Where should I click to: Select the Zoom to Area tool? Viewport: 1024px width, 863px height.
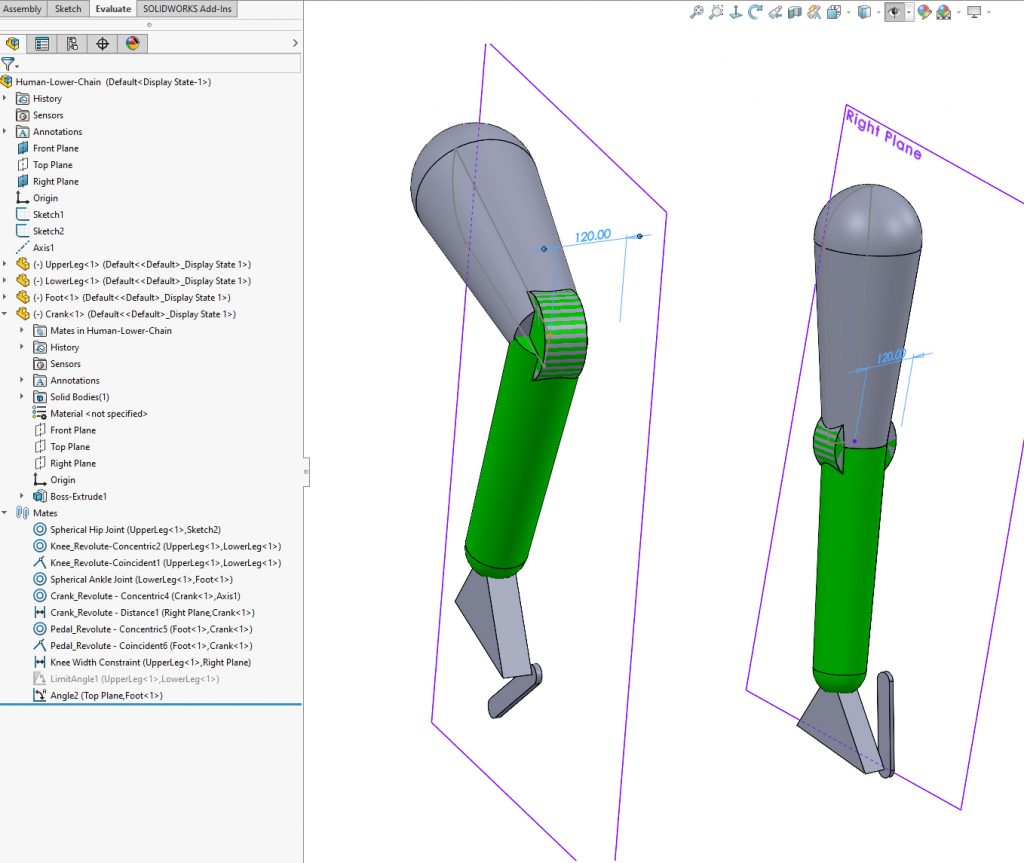[716, 12]
